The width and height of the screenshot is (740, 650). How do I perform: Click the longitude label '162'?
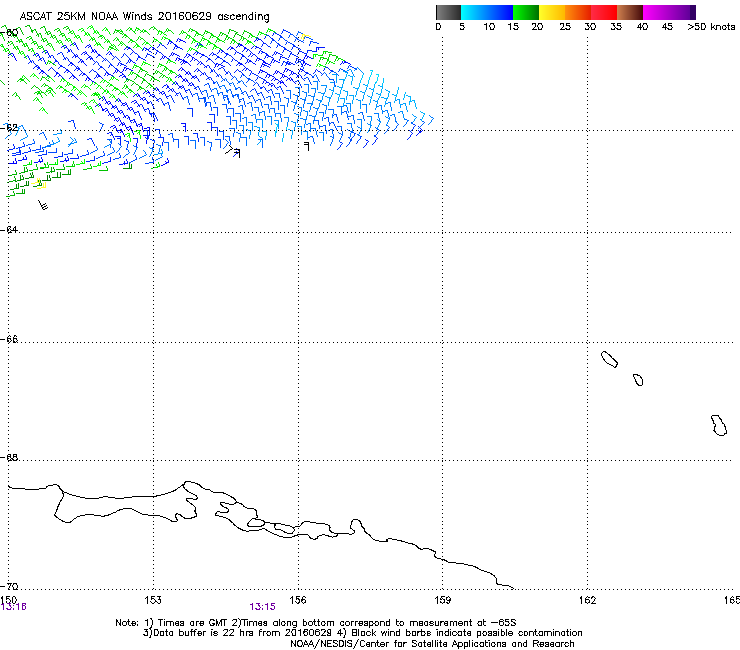point(588,599)
